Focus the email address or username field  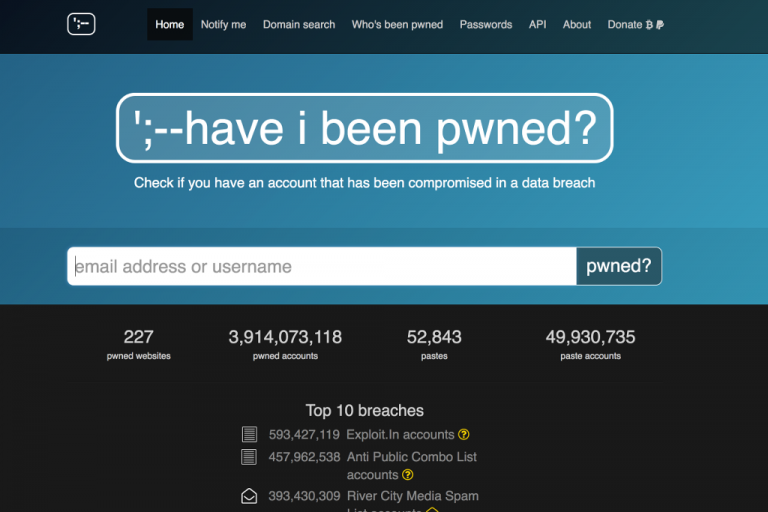(322, 267)
